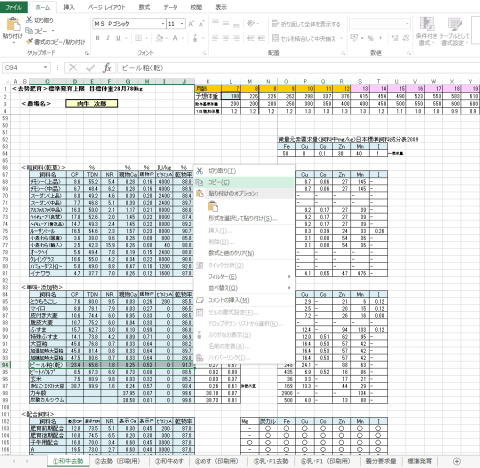Screen dimensions: 480x468
Task: Open Font group dialog launcher
Action: [x=204, y=53]
